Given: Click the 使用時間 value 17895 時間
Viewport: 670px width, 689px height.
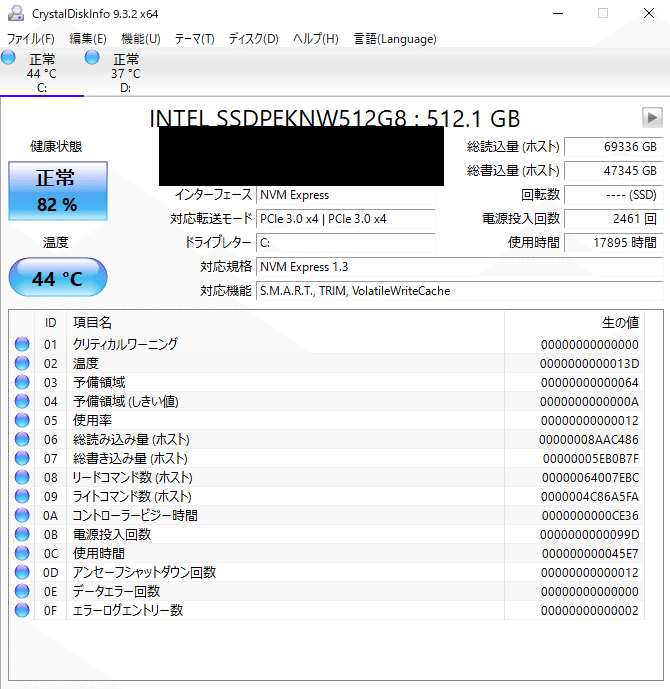Looking at the screenshot, I should (613, 243).
